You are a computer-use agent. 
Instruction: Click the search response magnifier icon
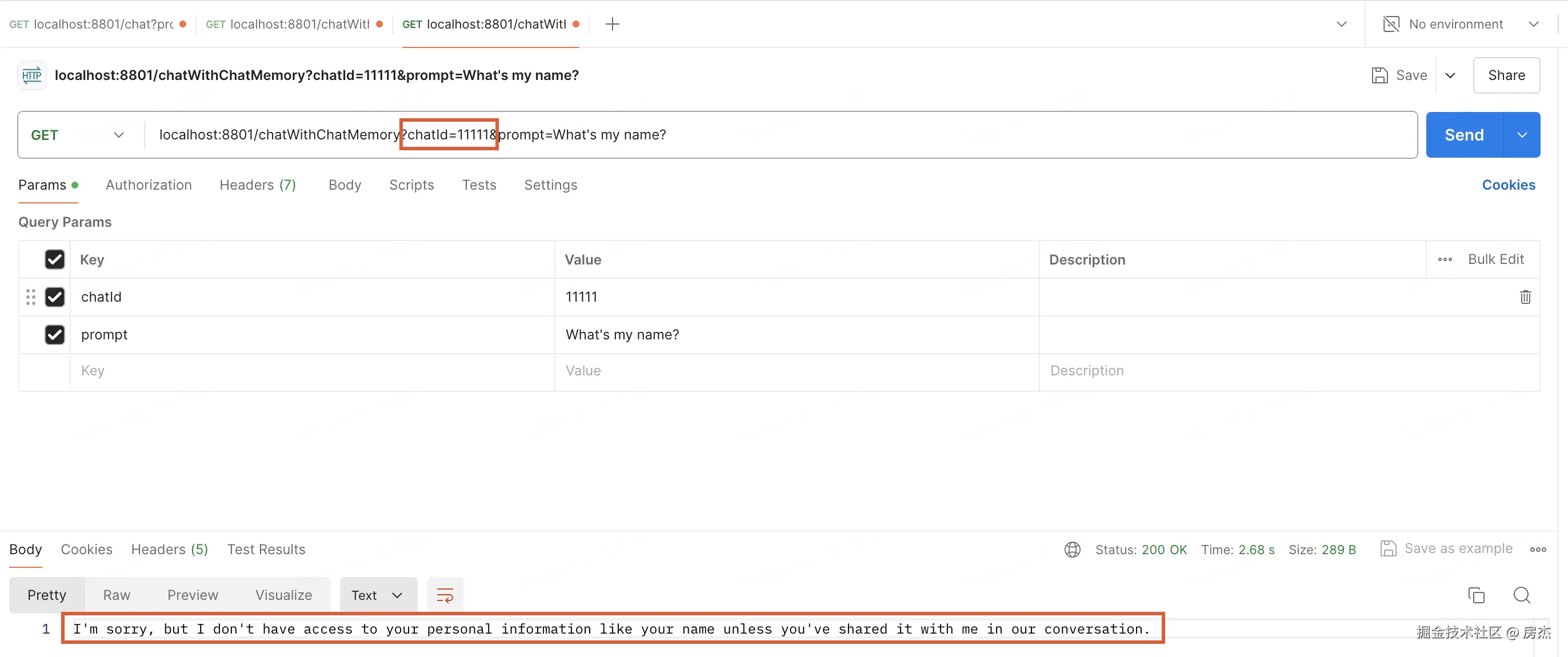[x=1522, y=595]
